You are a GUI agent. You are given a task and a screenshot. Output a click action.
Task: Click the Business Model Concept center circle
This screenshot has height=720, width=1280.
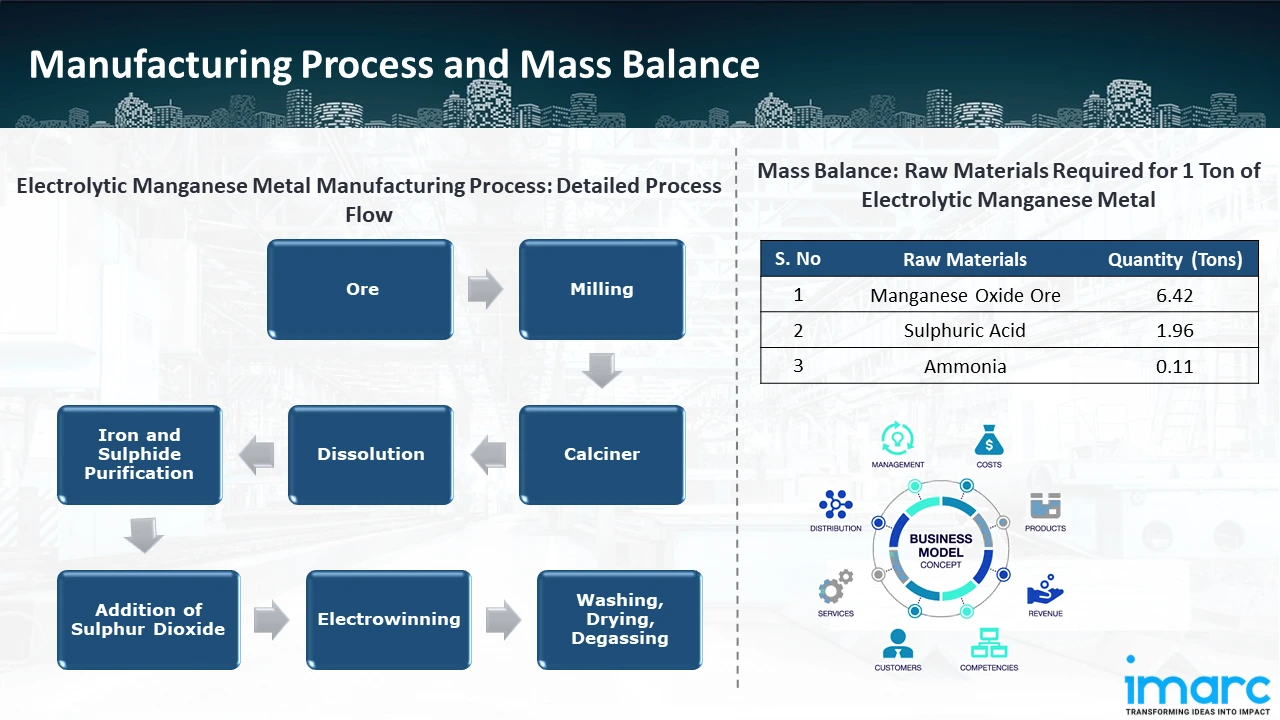[x=940, y=551]
